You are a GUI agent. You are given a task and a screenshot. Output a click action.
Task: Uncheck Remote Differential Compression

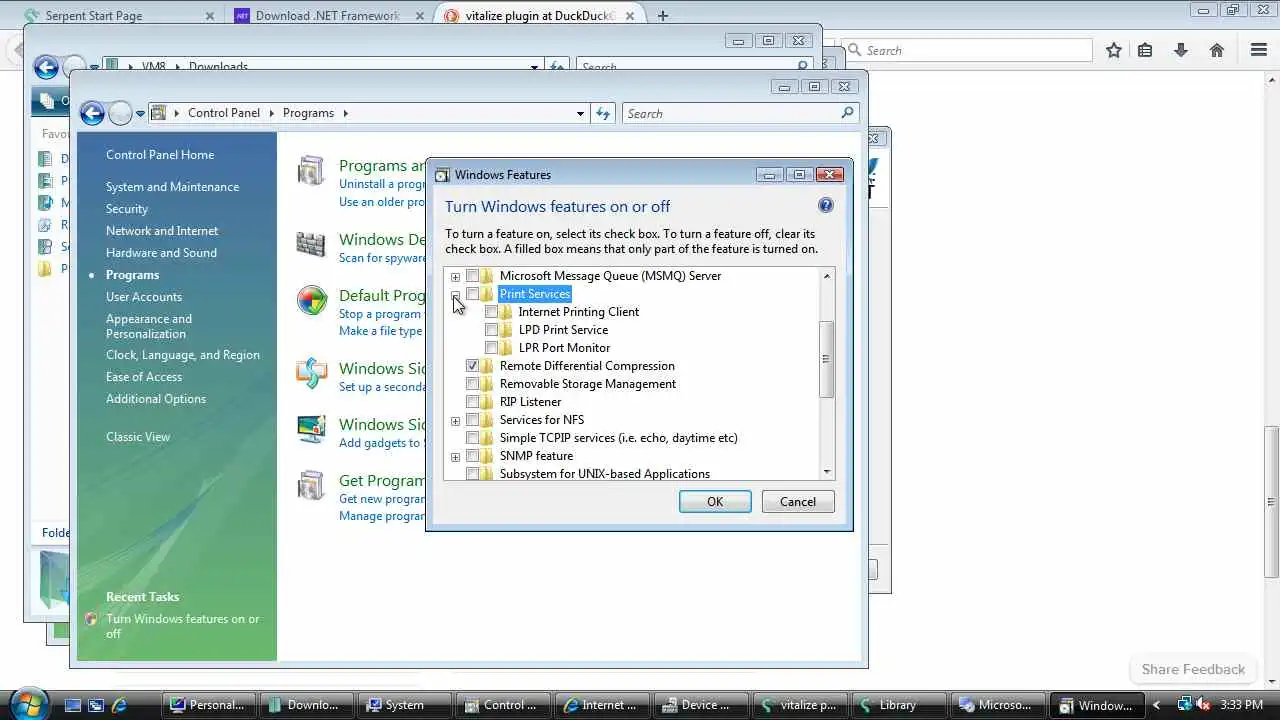pyautogui.click(x=472, y=366)
